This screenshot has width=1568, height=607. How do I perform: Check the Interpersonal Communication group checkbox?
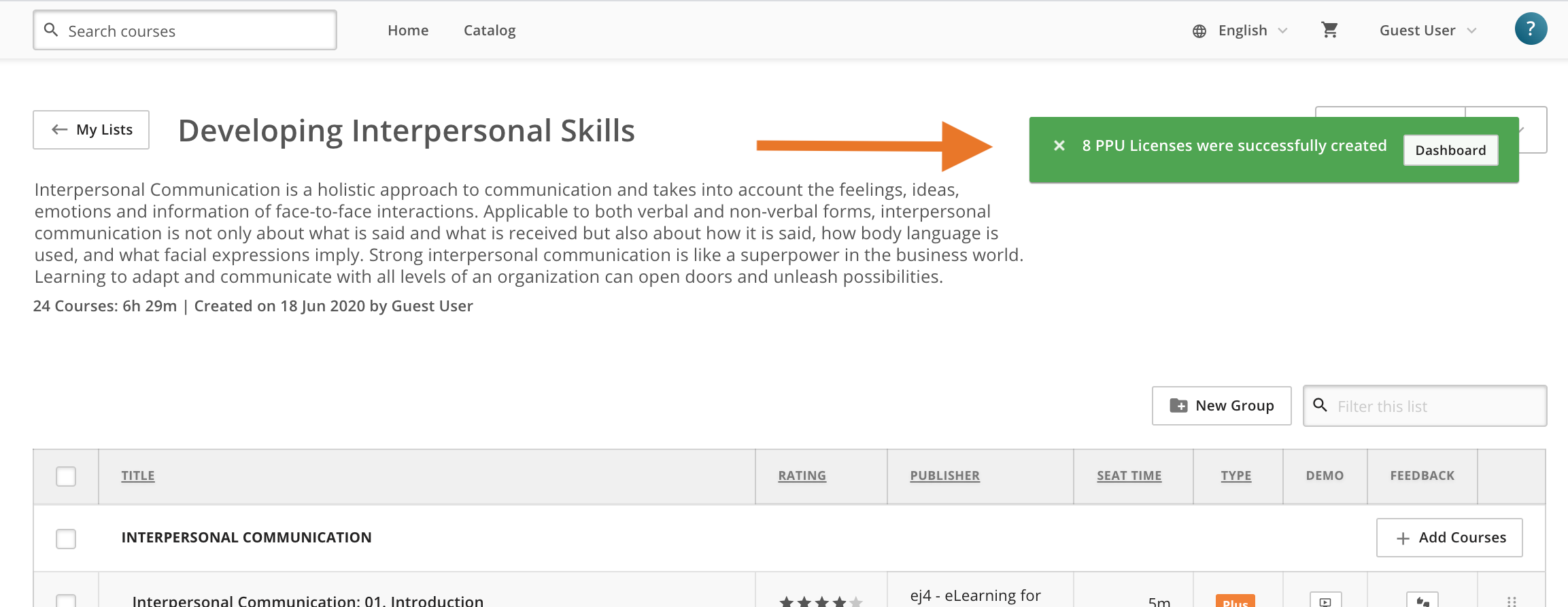click(x=66, y=539)
